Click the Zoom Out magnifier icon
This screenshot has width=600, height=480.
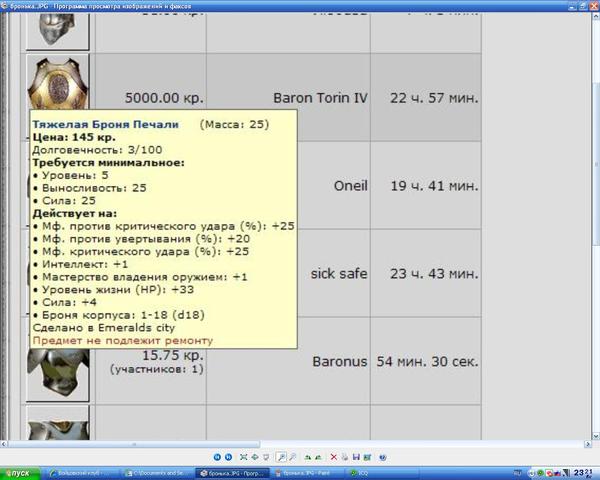[292, 457]
